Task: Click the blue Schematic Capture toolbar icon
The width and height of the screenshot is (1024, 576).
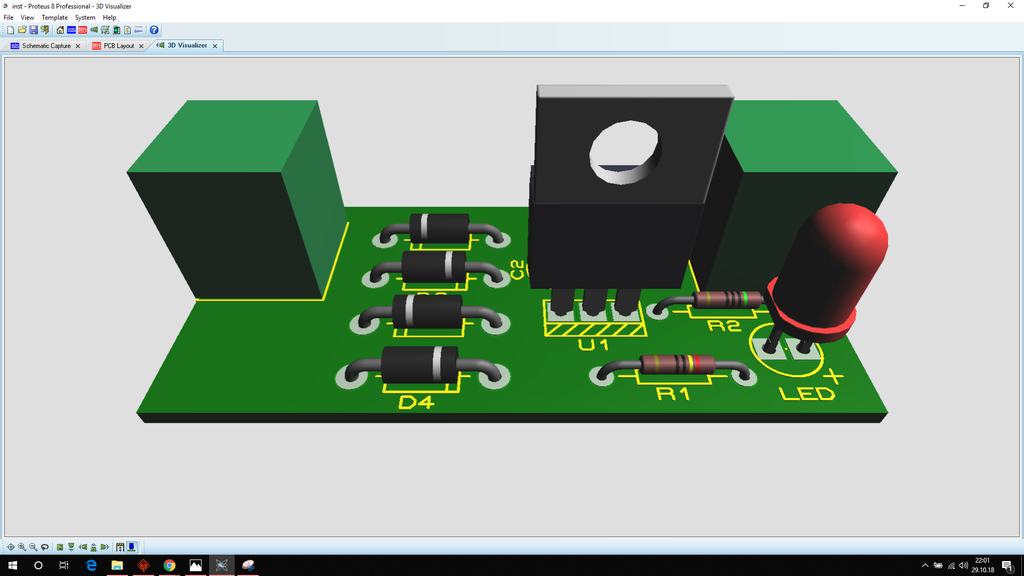Action: tap(71, 30)
